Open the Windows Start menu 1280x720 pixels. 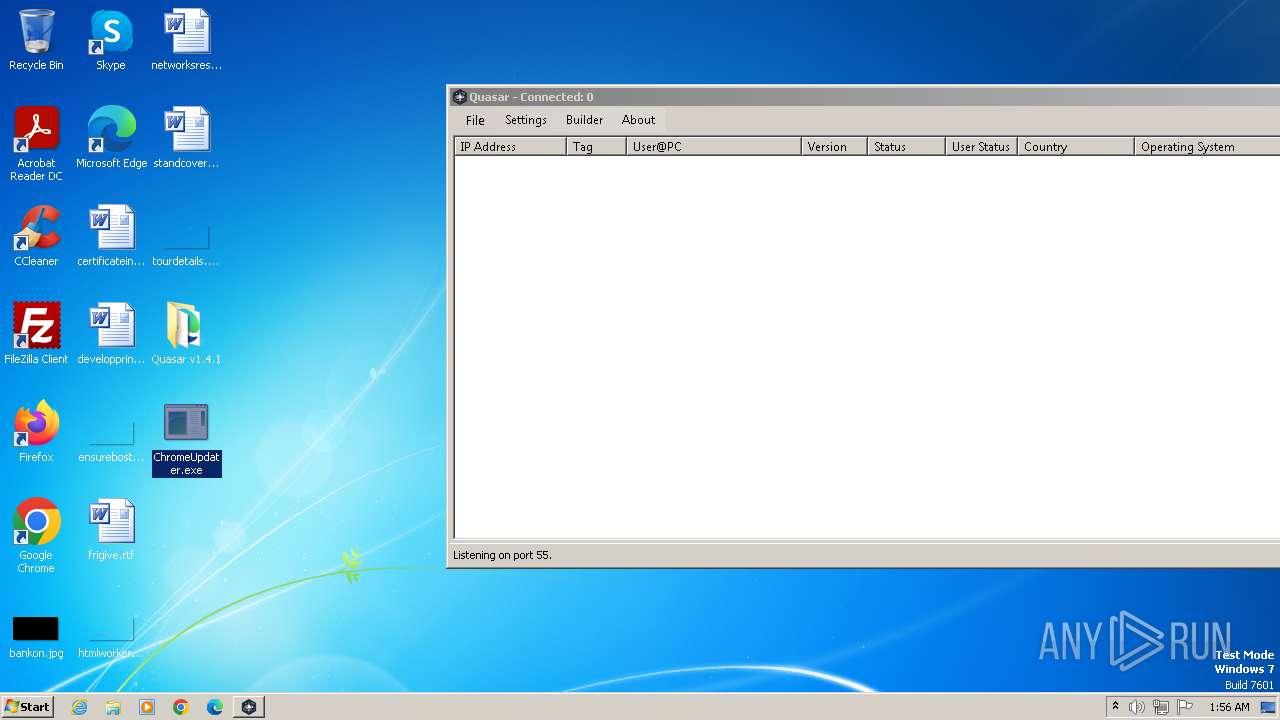click(27, 707)
